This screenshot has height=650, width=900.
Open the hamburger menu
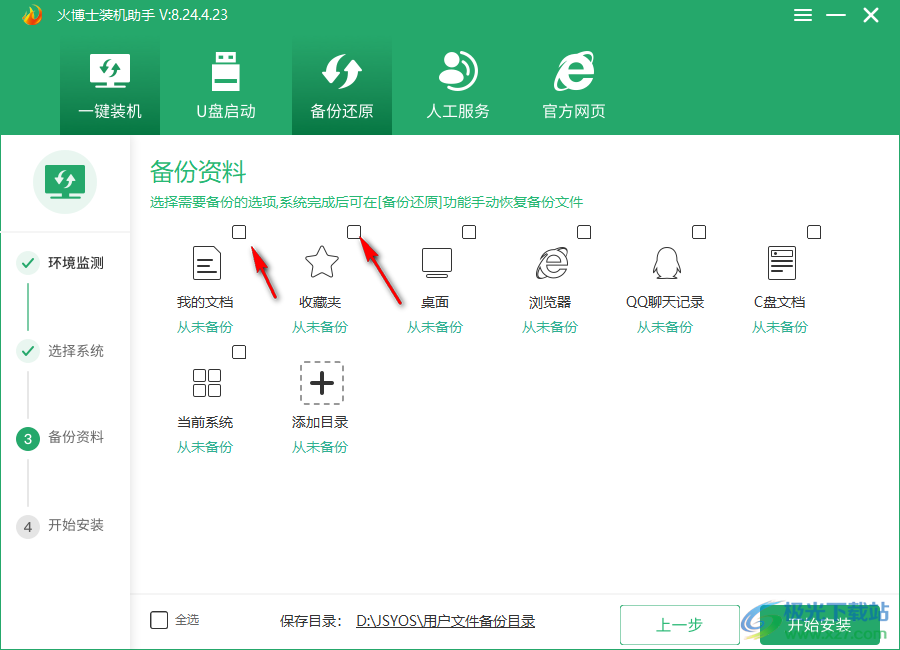click(x=802, y=15)
